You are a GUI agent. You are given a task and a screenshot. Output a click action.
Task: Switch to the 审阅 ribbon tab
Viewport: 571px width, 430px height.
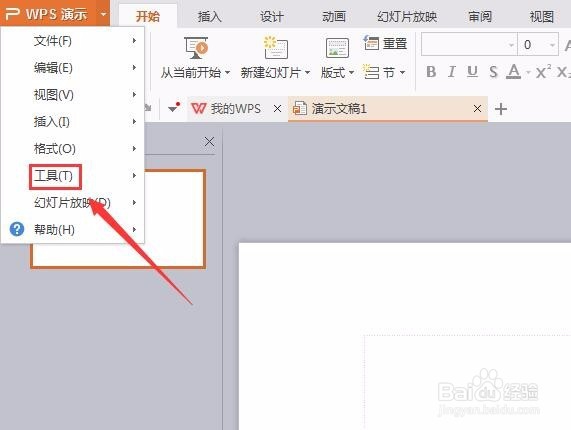click(x=480, y=16)
